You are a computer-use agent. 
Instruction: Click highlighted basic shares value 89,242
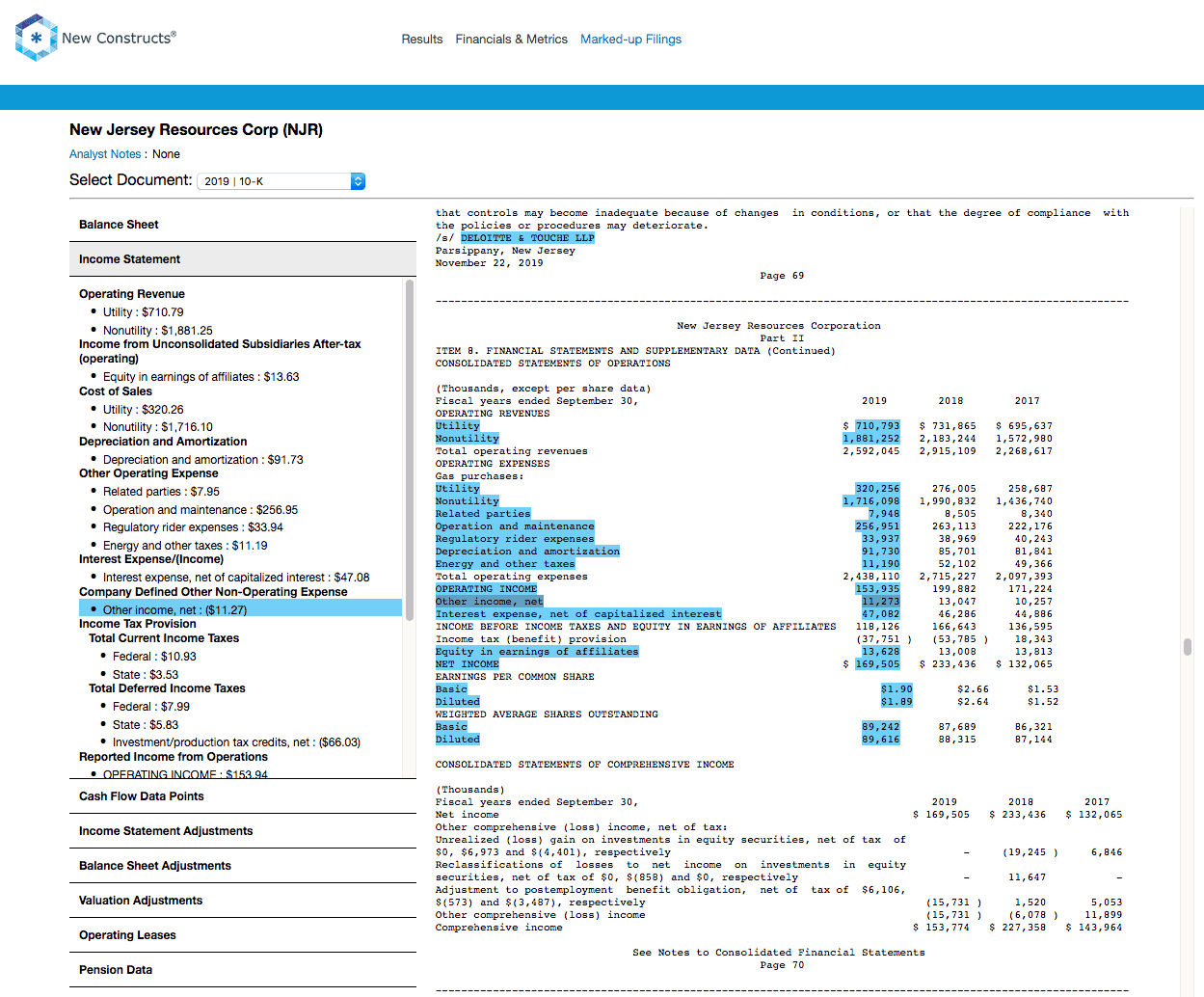[881, 727]
